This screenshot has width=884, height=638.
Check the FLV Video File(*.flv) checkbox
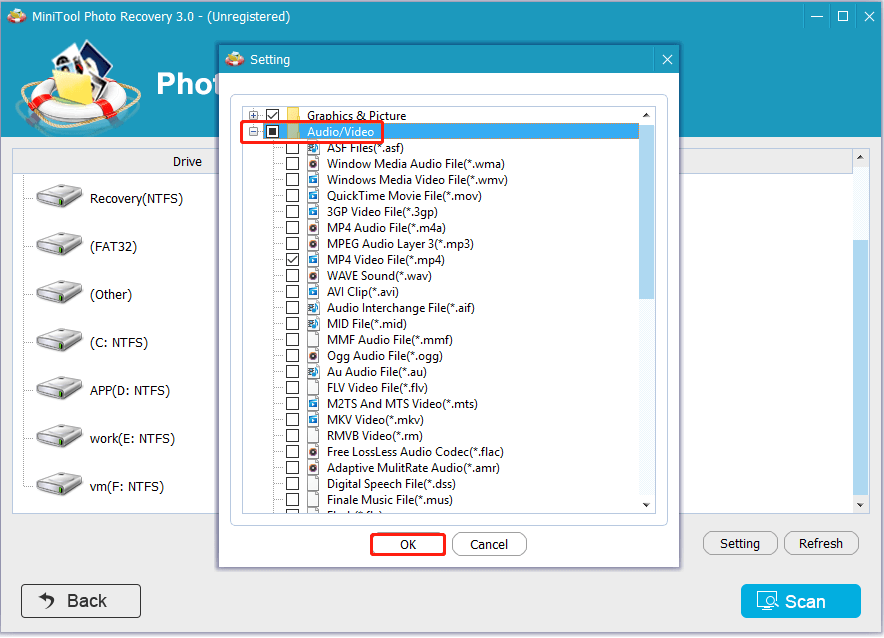292,388
